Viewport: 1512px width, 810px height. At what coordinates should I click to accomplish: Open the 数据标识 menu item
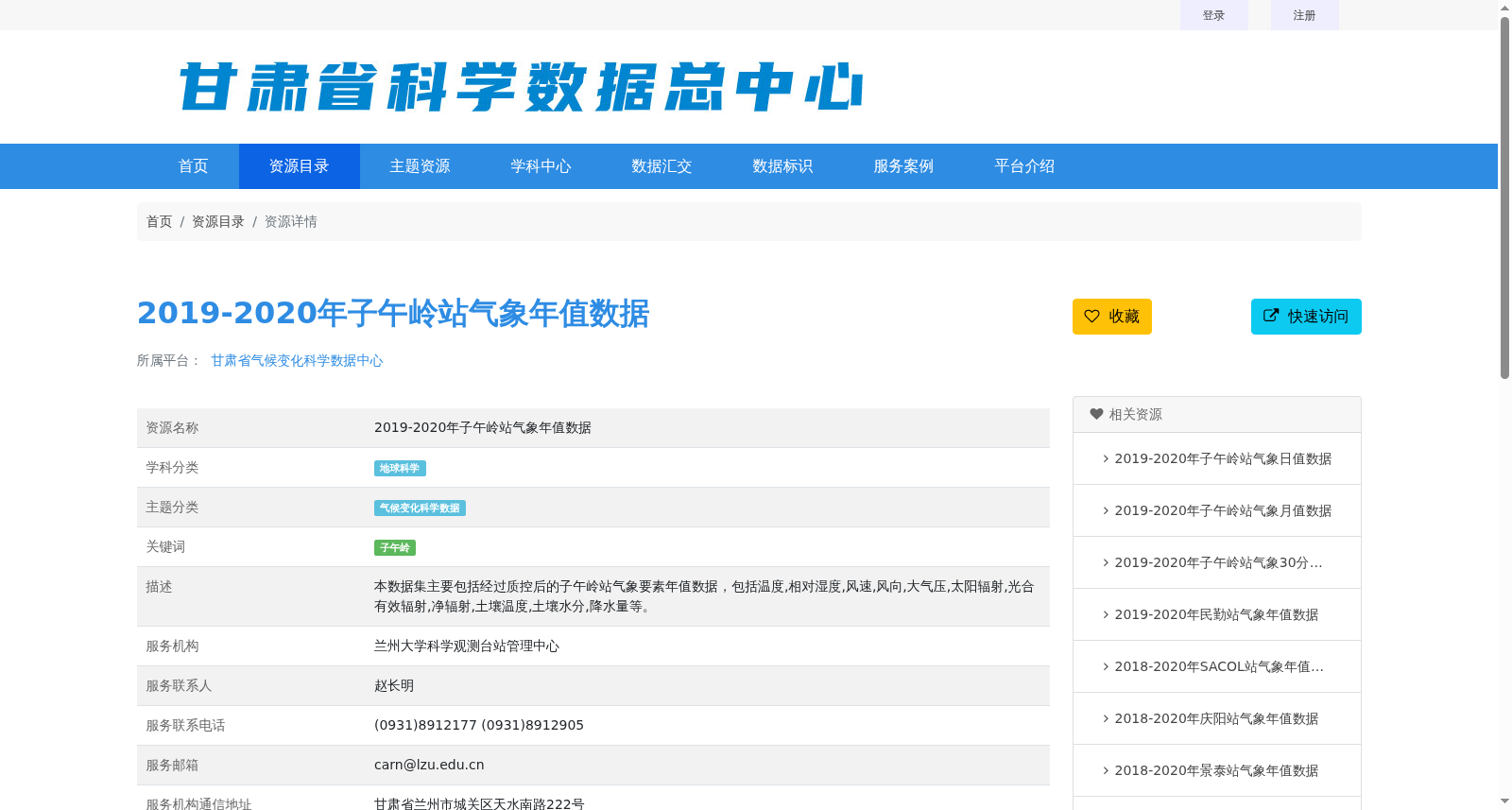click(783, 166)
